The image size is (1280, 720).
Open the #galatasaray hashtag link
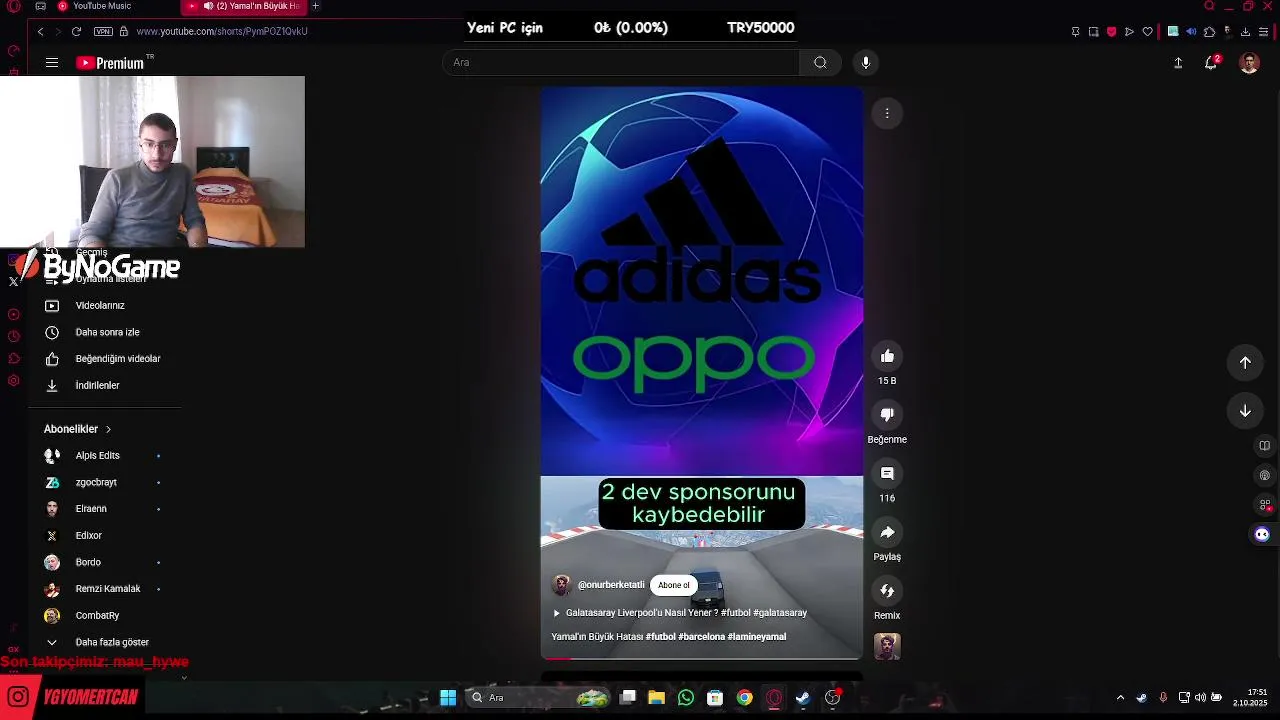780,613
